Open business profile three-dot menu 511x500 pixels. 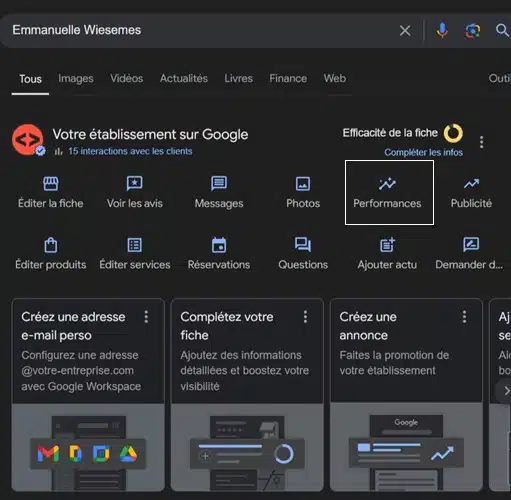[x=481, y=142]
